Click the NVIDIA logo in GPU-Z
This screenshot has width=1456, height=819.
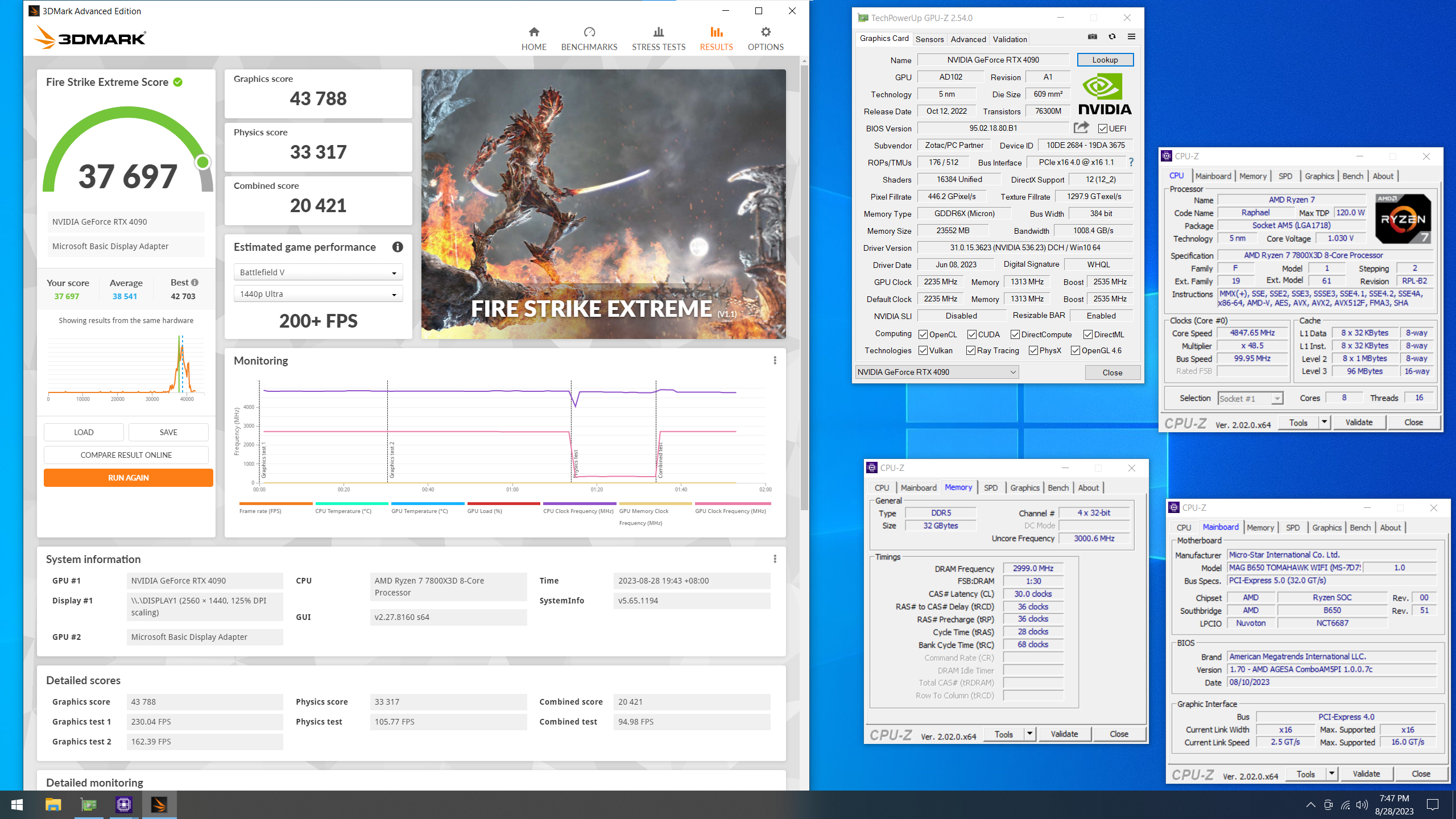[1105, 94]
